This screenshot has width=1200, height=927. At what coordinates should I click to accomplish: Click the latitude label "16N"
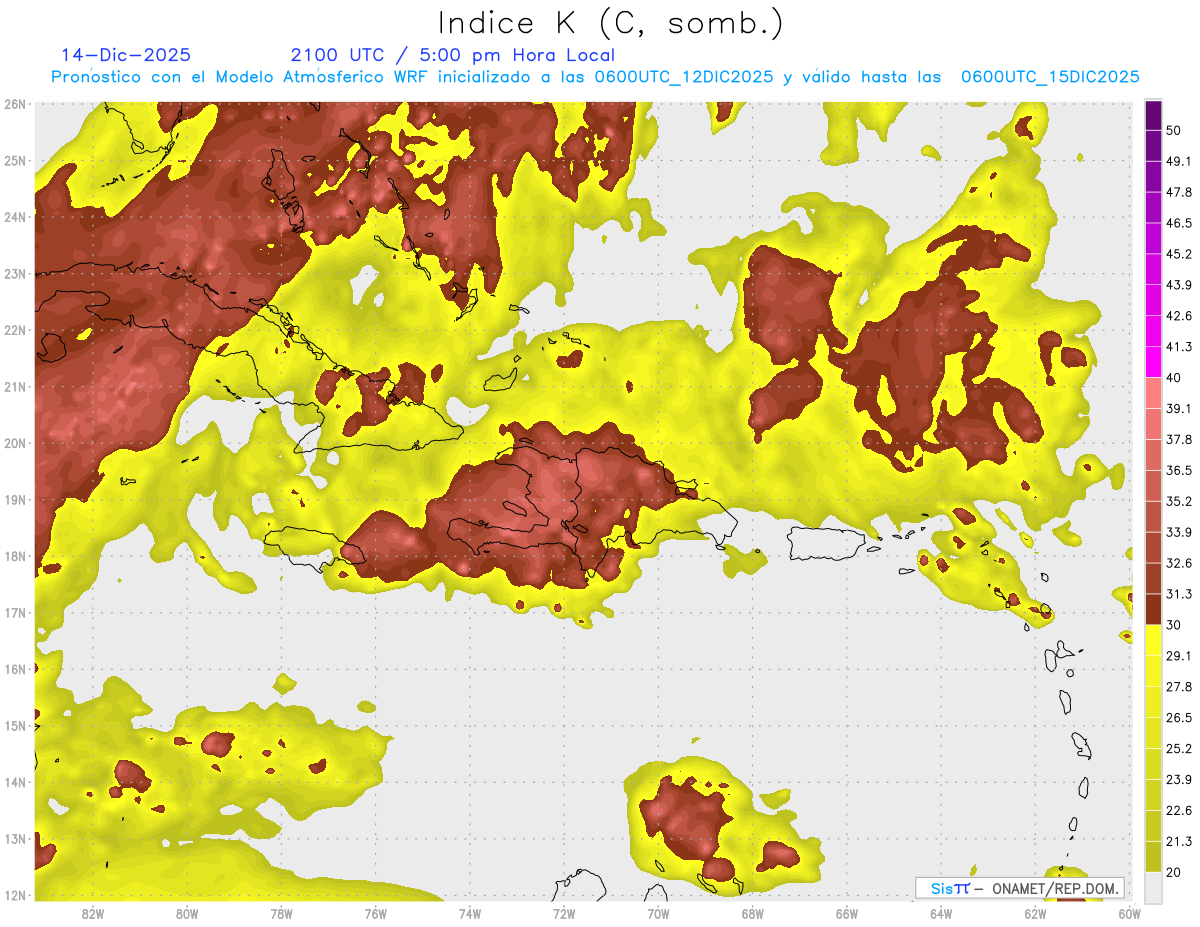(15, 669)
